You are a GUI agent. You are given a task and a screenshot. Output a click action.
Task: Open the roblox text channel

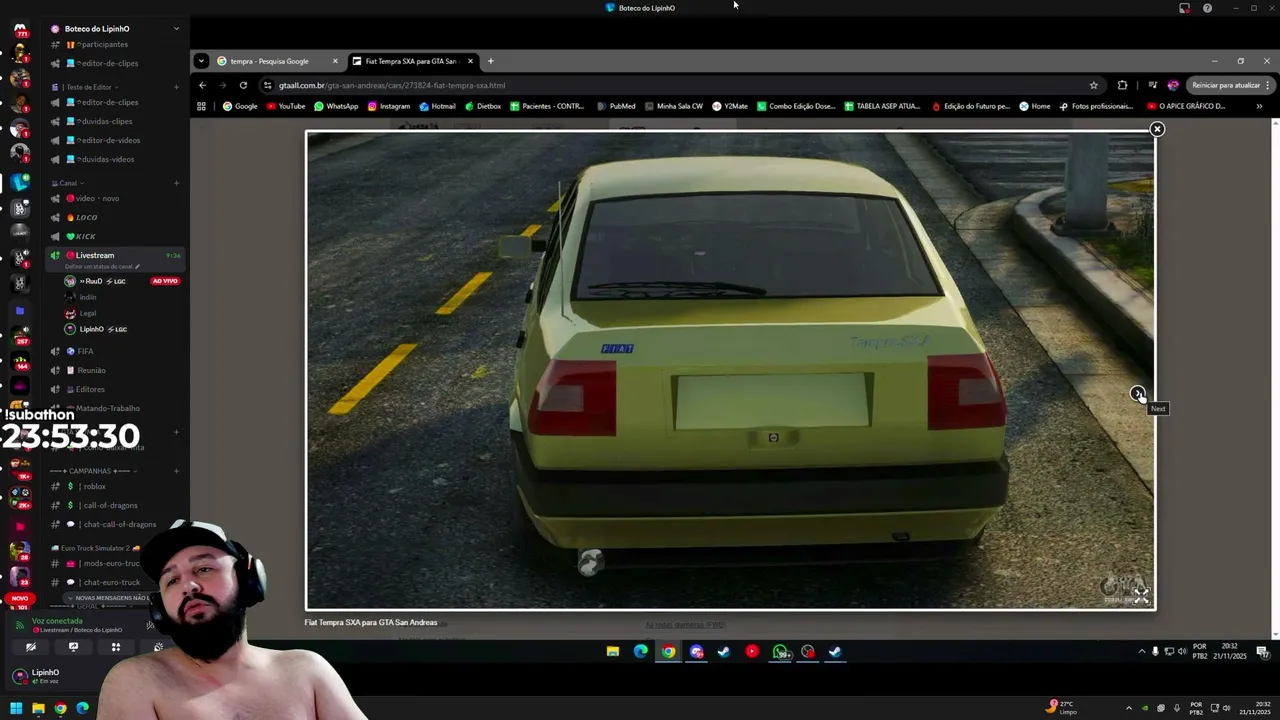[x=115, y=486]
